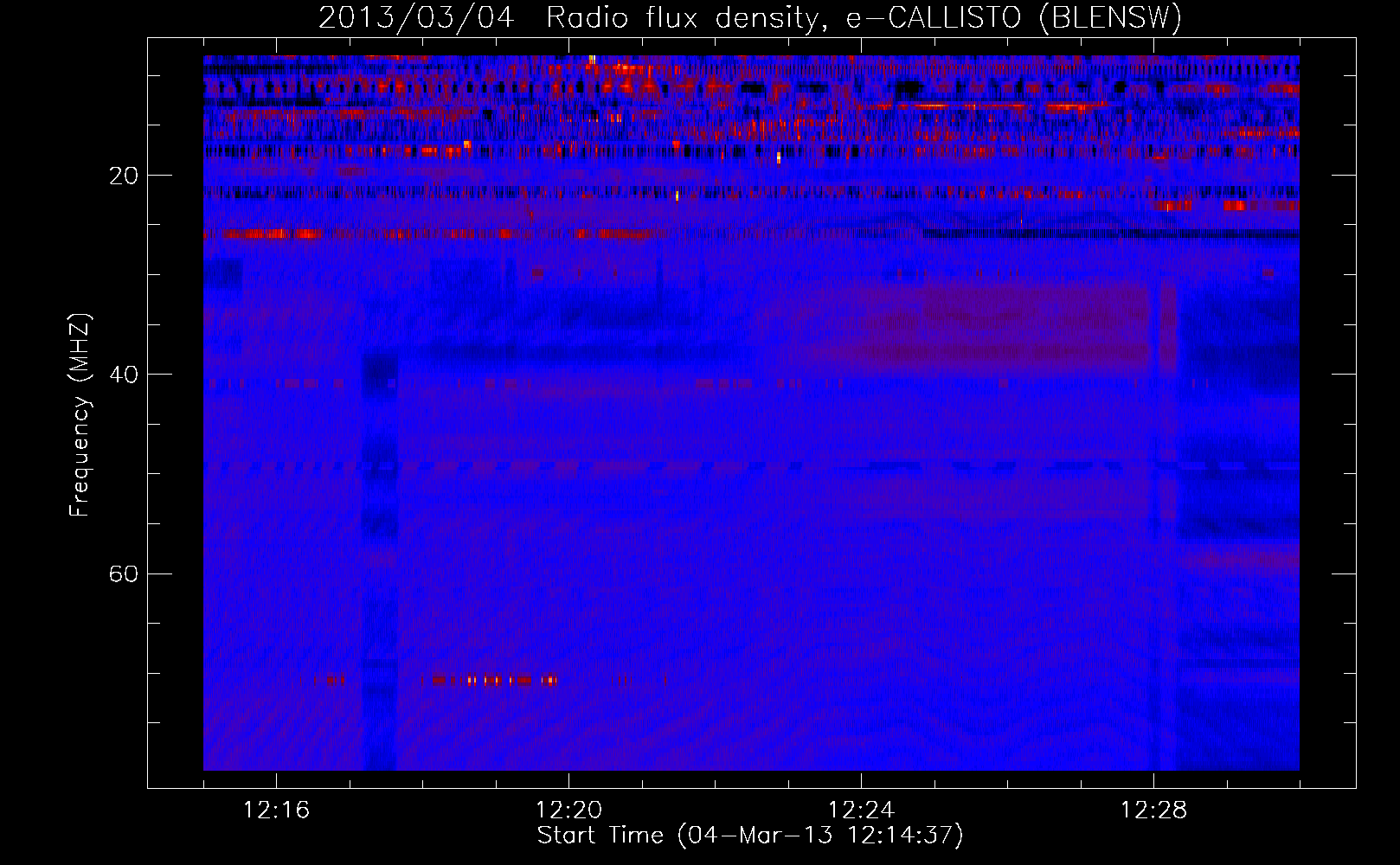Click the 40 MHz frequency tick label
Viewport: 1400px width, 865px height.
[123, 375]
